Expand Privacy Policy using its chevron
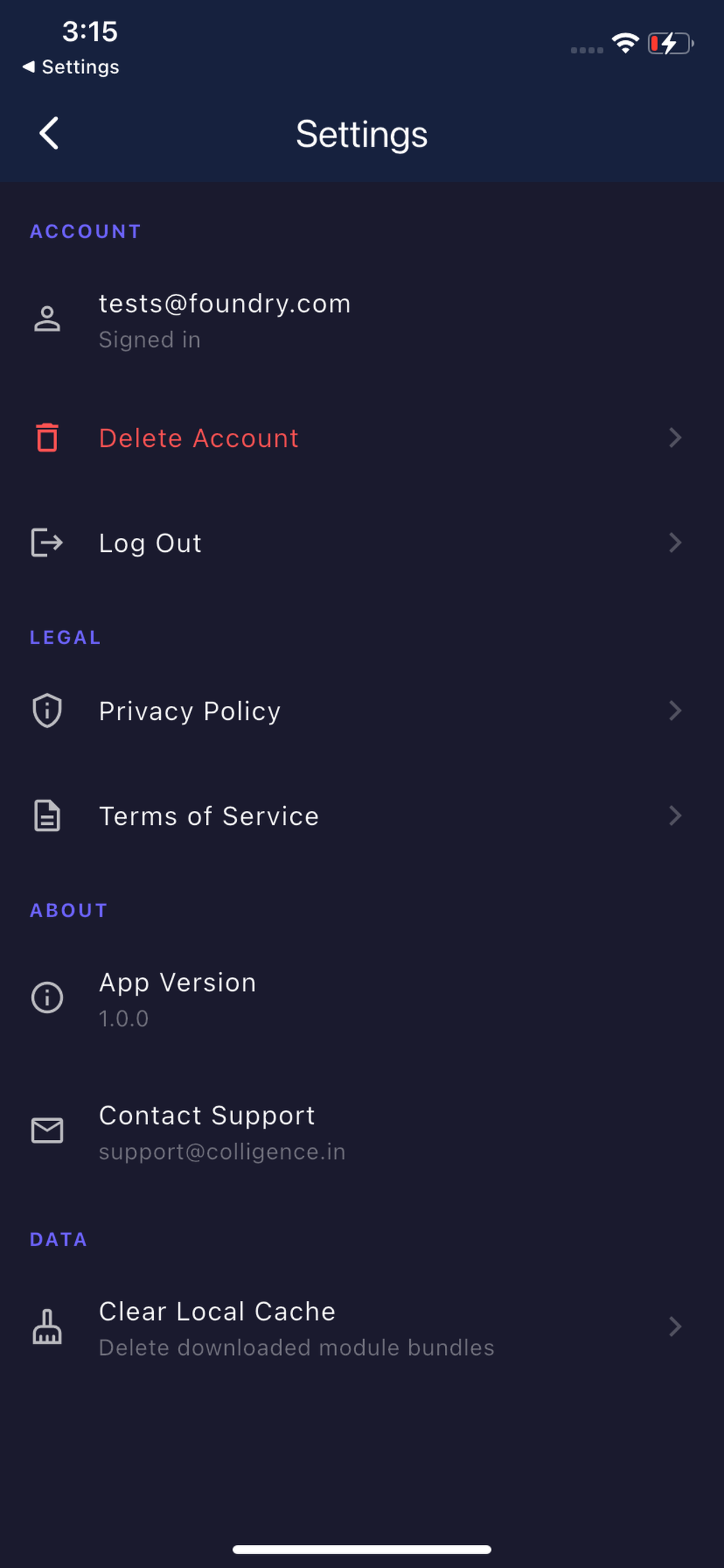This screenshot has width=724, height=1568. (674, 710)
